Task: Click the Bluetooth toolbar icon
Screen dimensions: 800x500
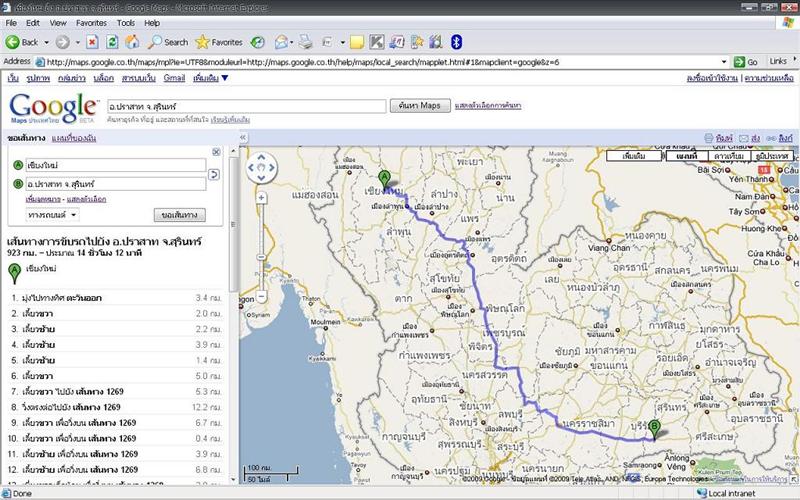Action: [x=457, y=42]
